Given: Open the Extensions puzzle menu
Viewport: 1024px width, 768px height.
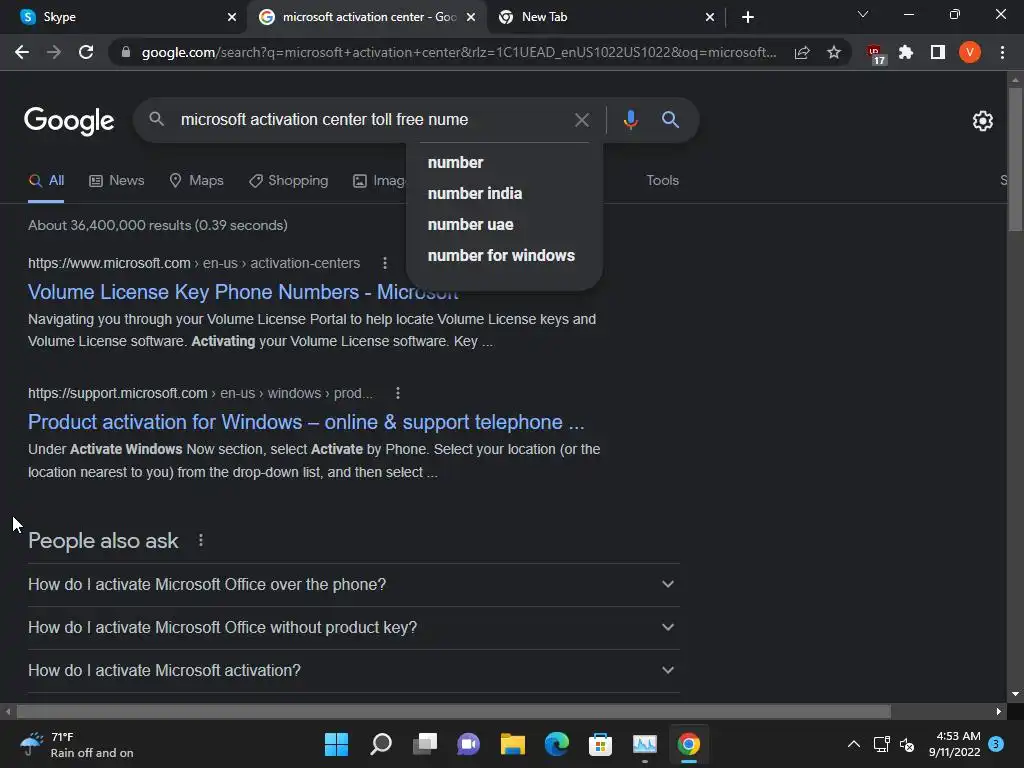Looking at the screenshot, I should pos(906,52).
